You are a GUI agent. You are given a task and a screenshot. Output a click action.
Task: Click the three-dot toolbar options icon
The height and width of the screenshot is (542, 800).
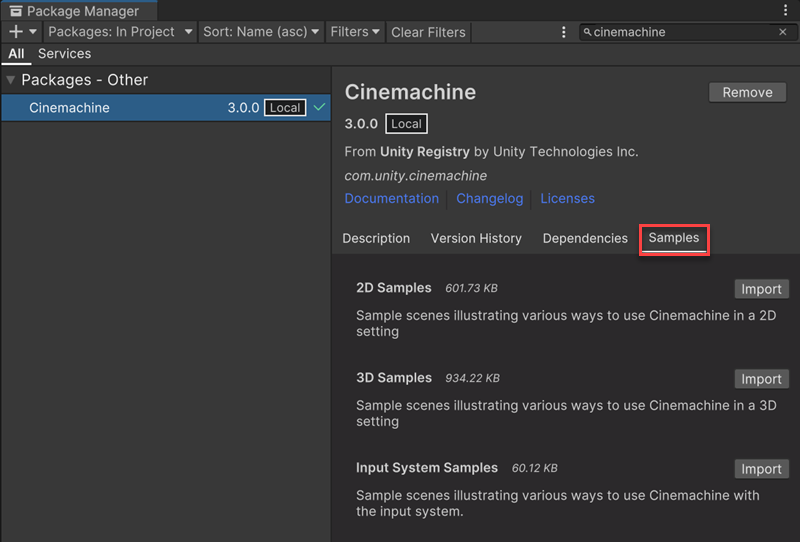coord(564,32)
